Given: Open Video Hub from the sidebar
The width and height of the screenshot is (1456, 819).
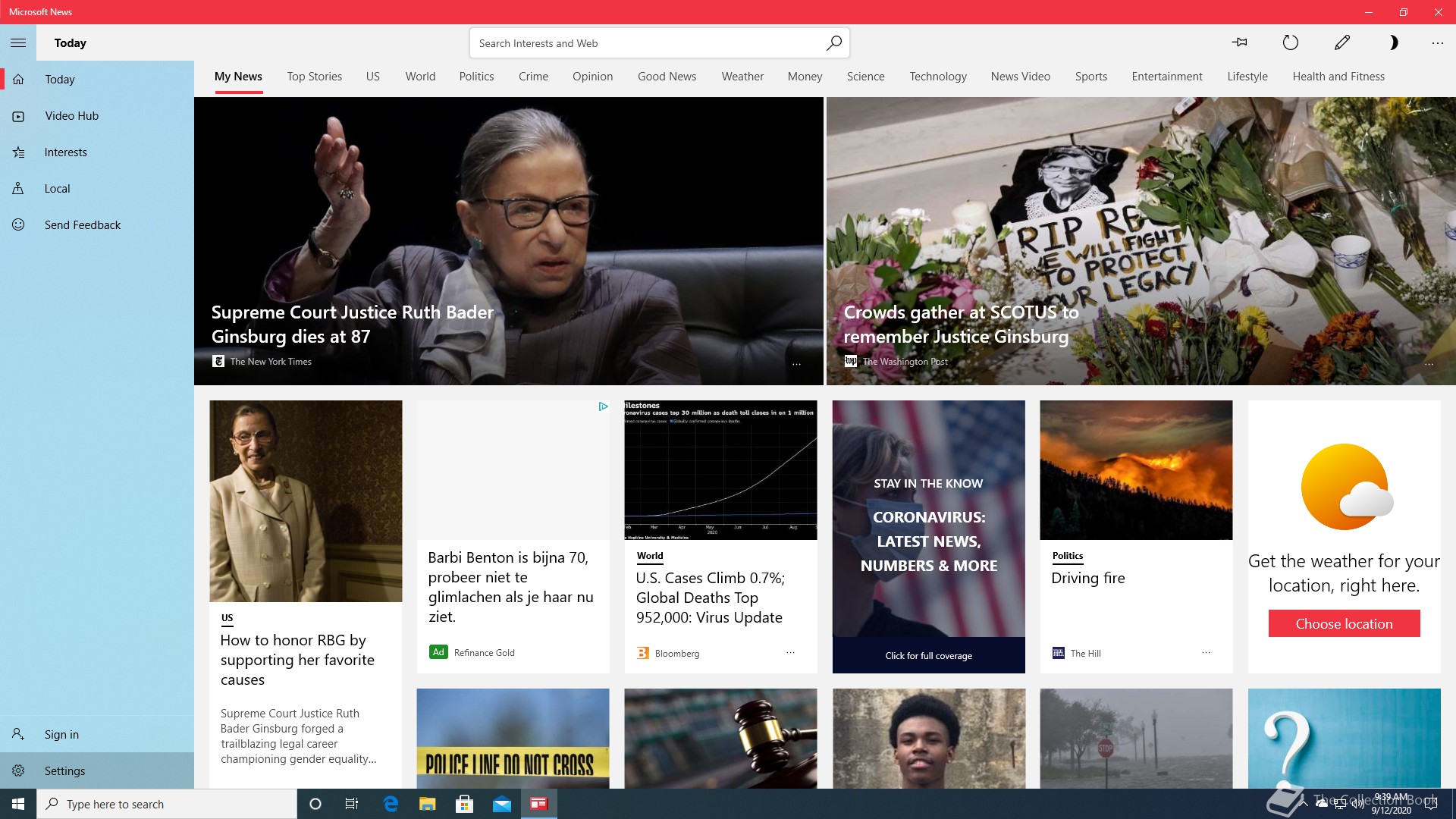Looking at the screenshot, I should (97, 116).
